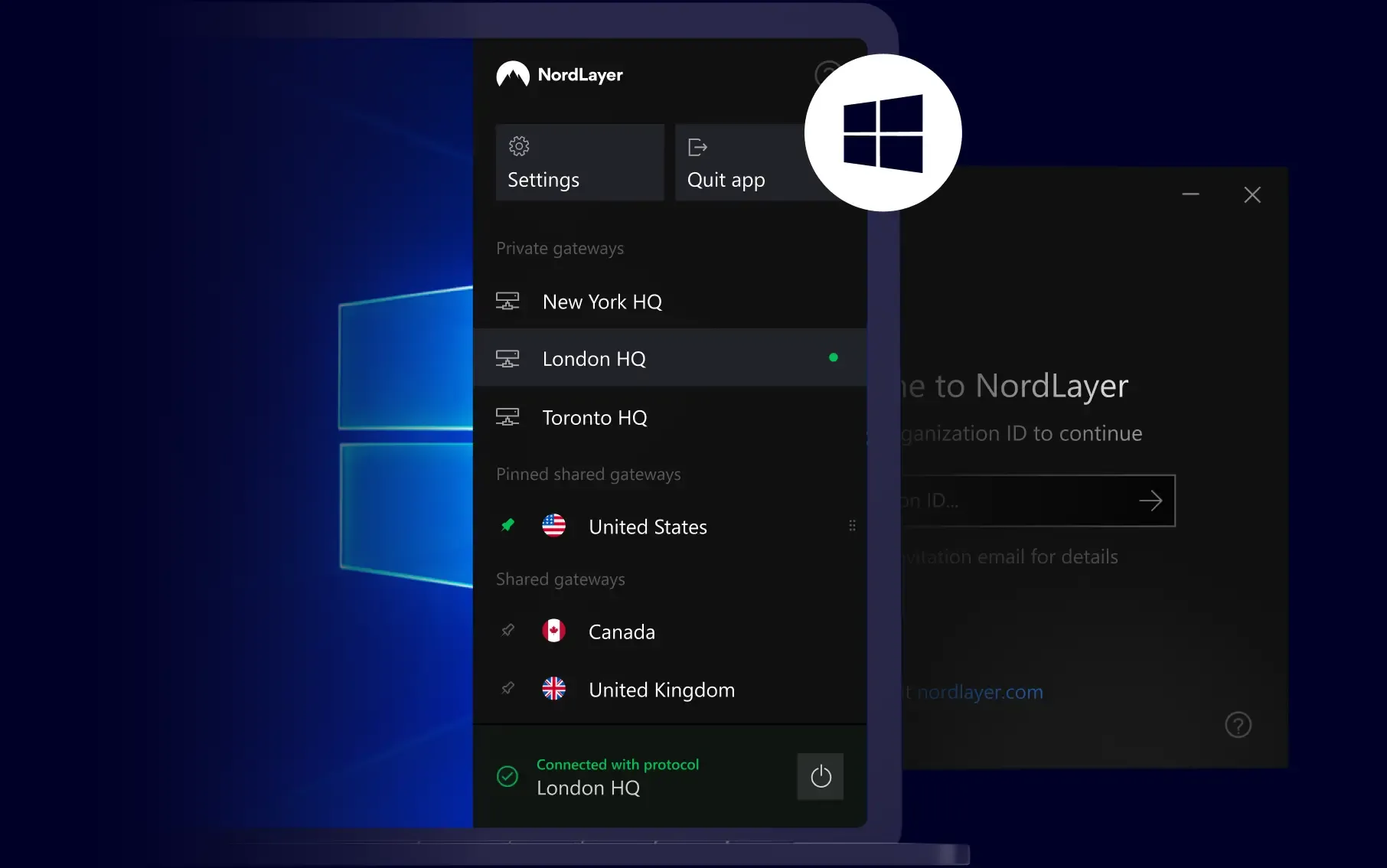The width and height of the screenshot is (1387, 868).
Task: Open Settings with the gear button
Action: click(579, 162)
